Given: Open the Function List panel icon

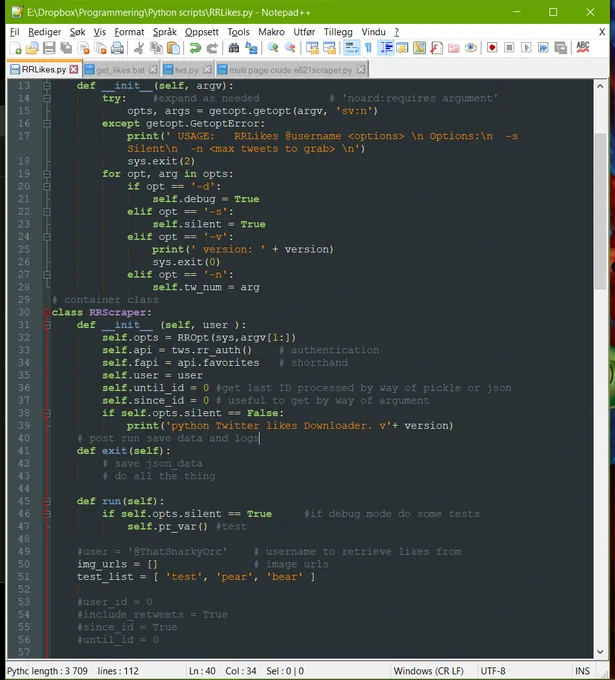Looking at the screenshot, I should point(436,48).
